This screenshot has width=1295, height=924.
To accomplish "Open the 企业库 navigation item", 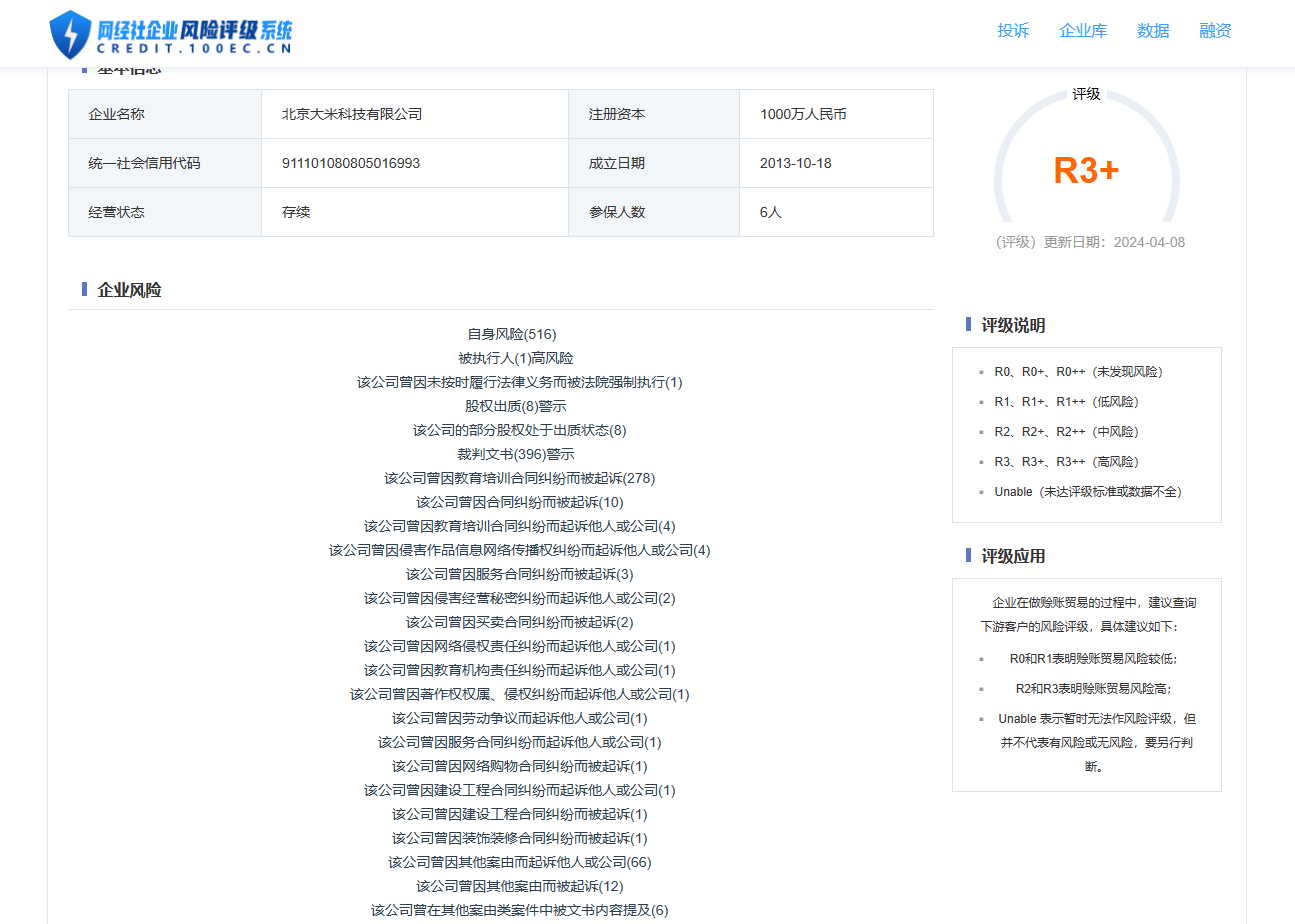I will pyautogui.click(x=1083, y=31).
